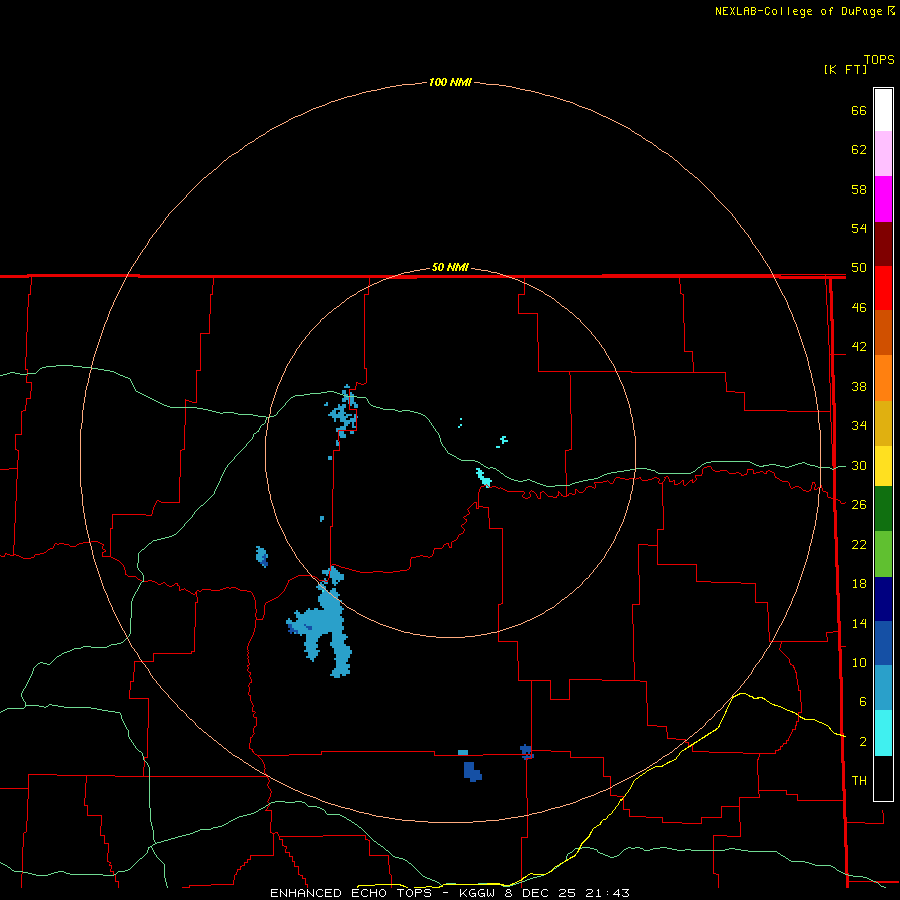Pick the dark orange legend swatch
This screenshot has height=900, width=900.
pos(883,333)
